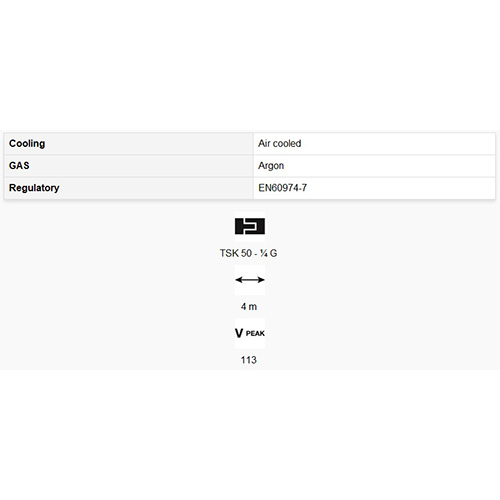
Task: Click the left arrowhead of length icon
Action: 239,280
